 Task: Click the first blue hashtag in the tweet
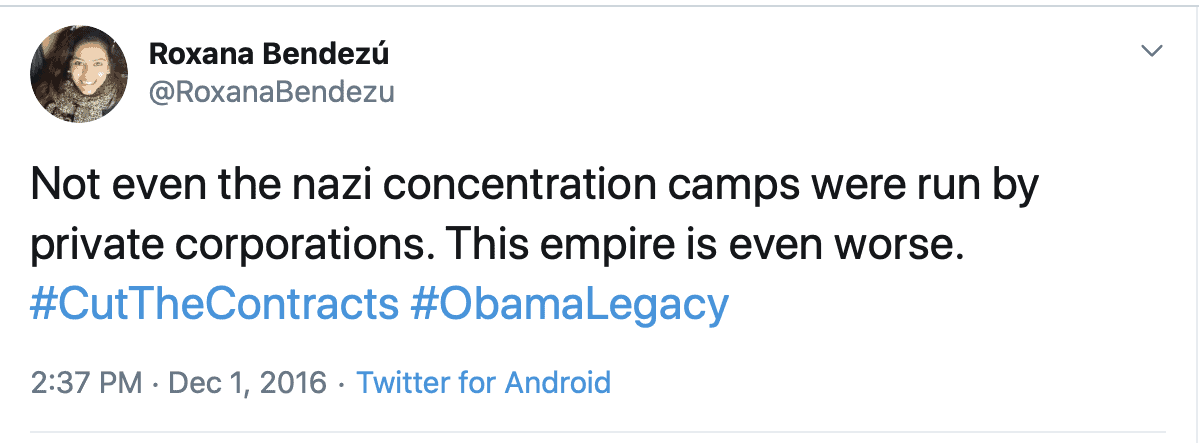214,305
